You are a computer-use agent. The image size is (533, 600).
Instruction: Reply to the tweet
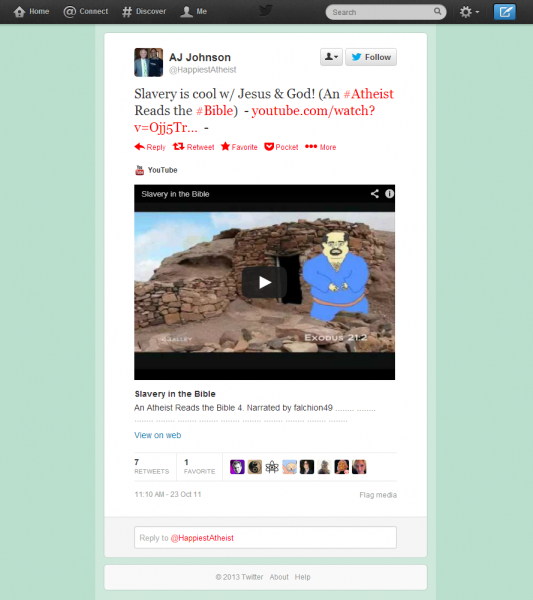pyautogui.click(x=150, y=147)
